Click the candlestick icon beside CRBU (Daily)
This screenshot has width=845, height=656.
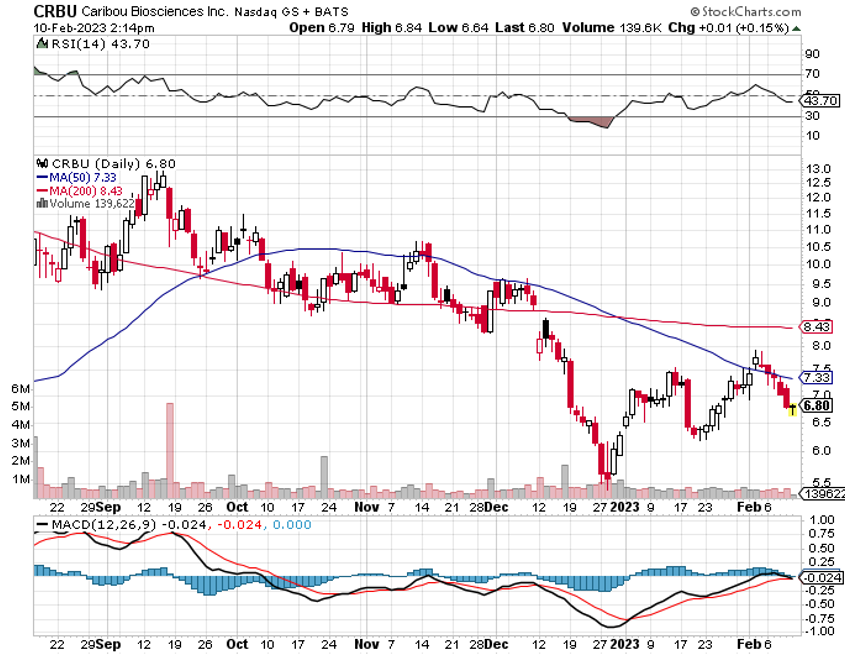click(41, 163)
